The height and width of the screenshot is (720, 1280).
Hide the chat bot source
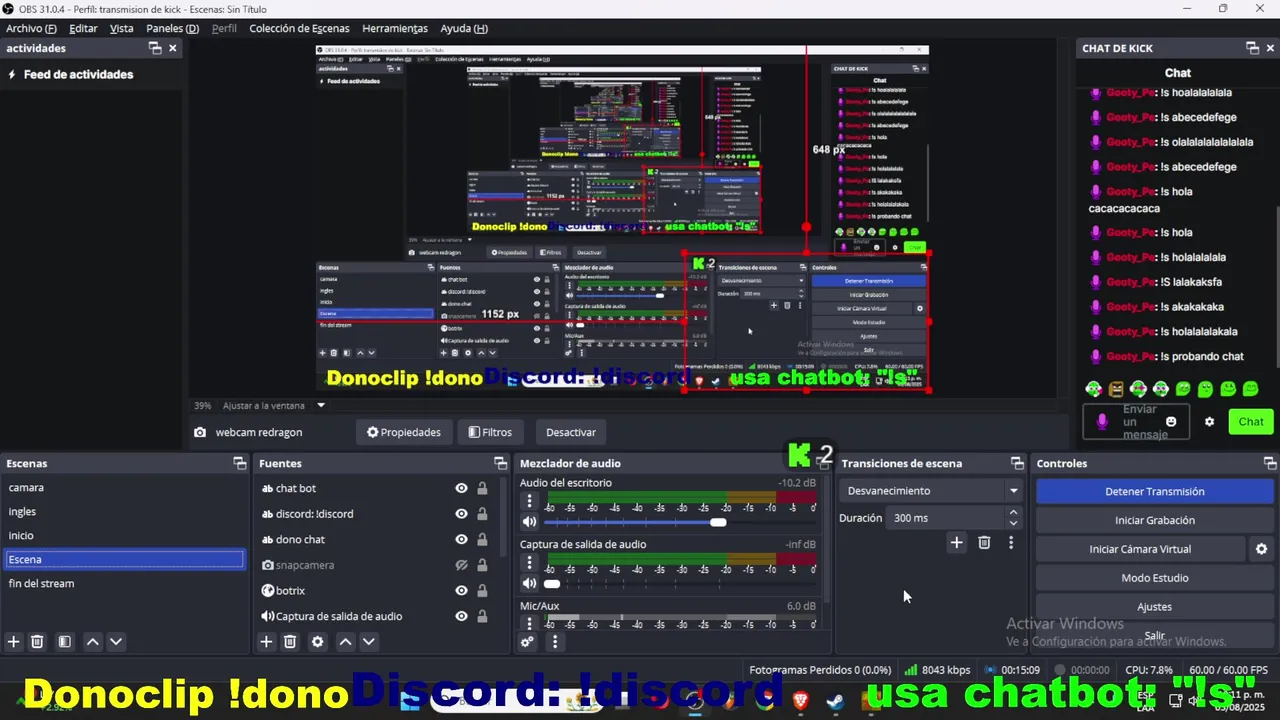pyautogui.click(x=461, y=488)
